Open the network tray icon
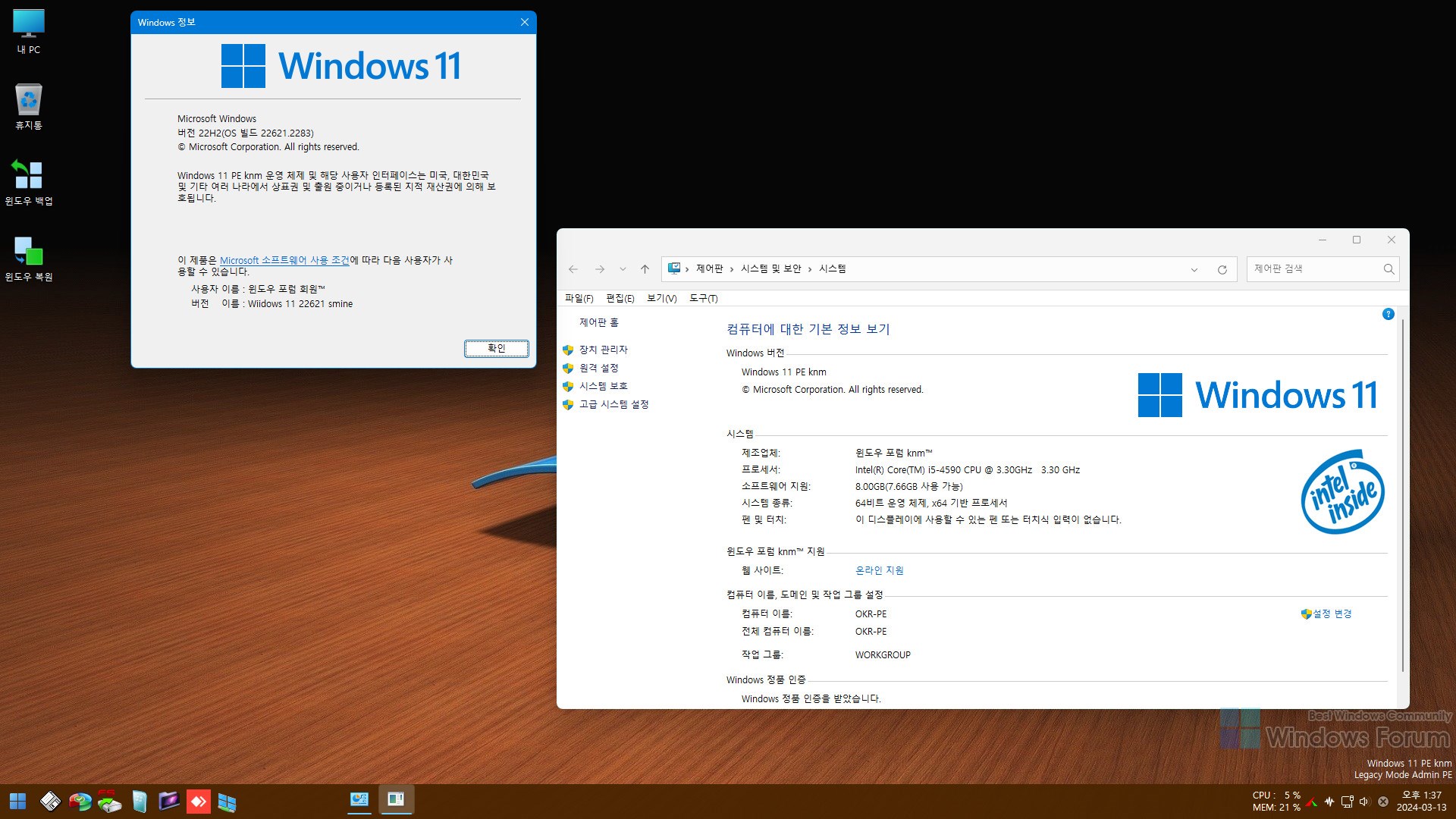 (1347, 802)
